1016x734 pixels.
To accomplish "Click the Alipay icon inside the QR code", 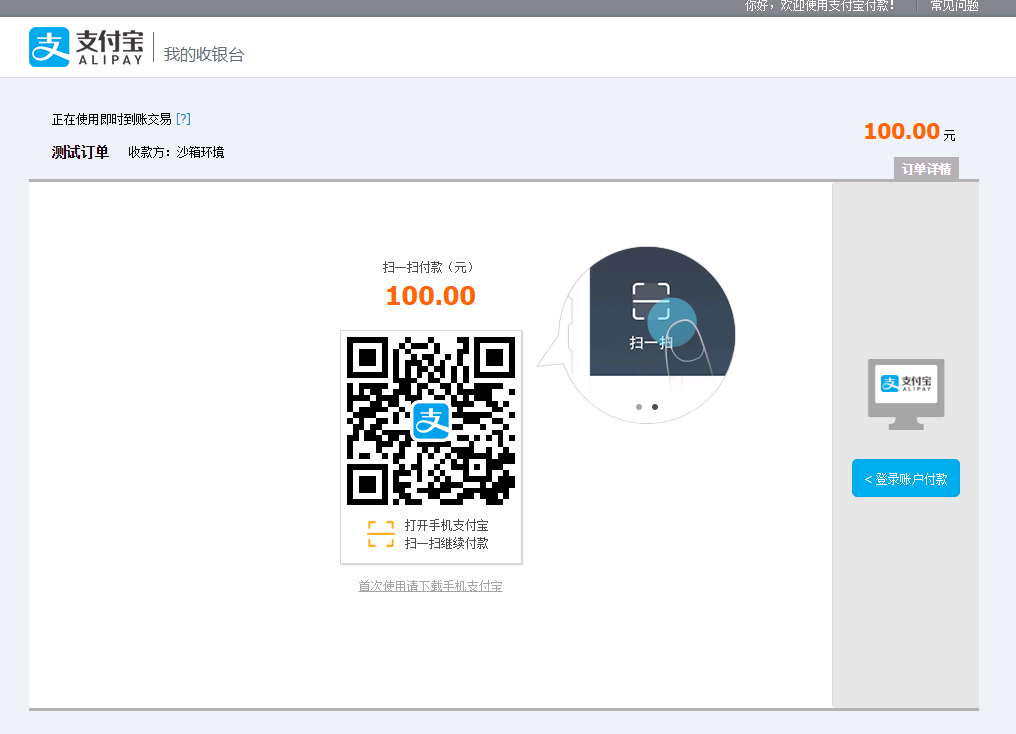I will pos(431,421).
